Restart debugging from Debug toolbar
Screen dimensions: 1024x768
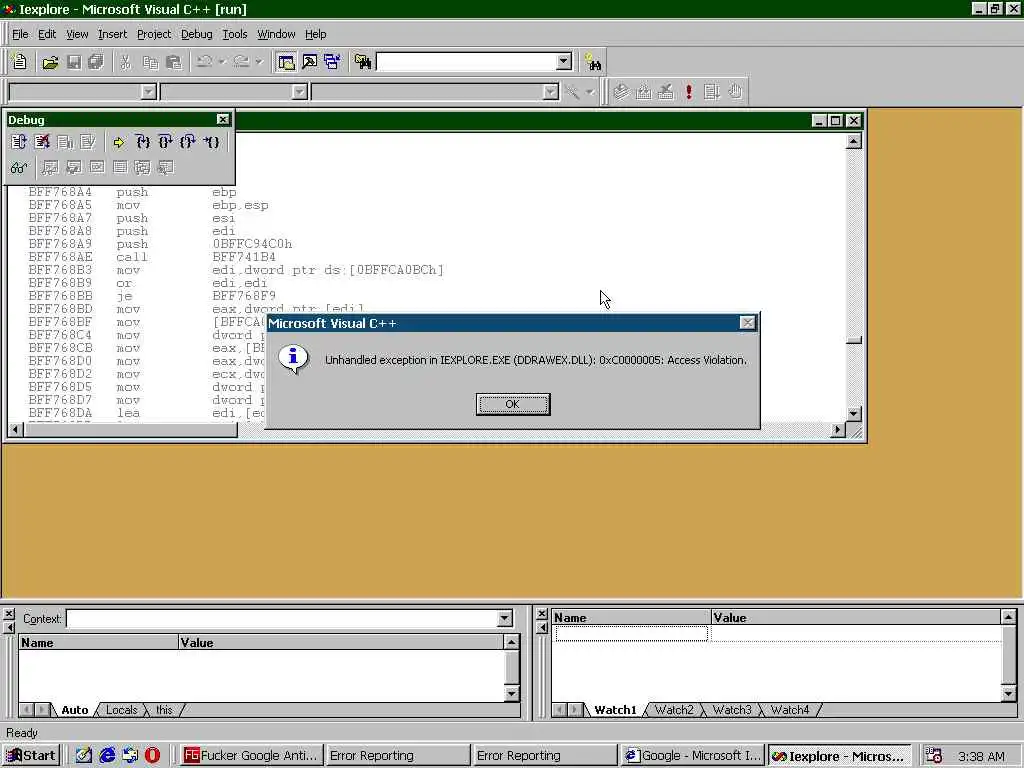pos(19,142)
